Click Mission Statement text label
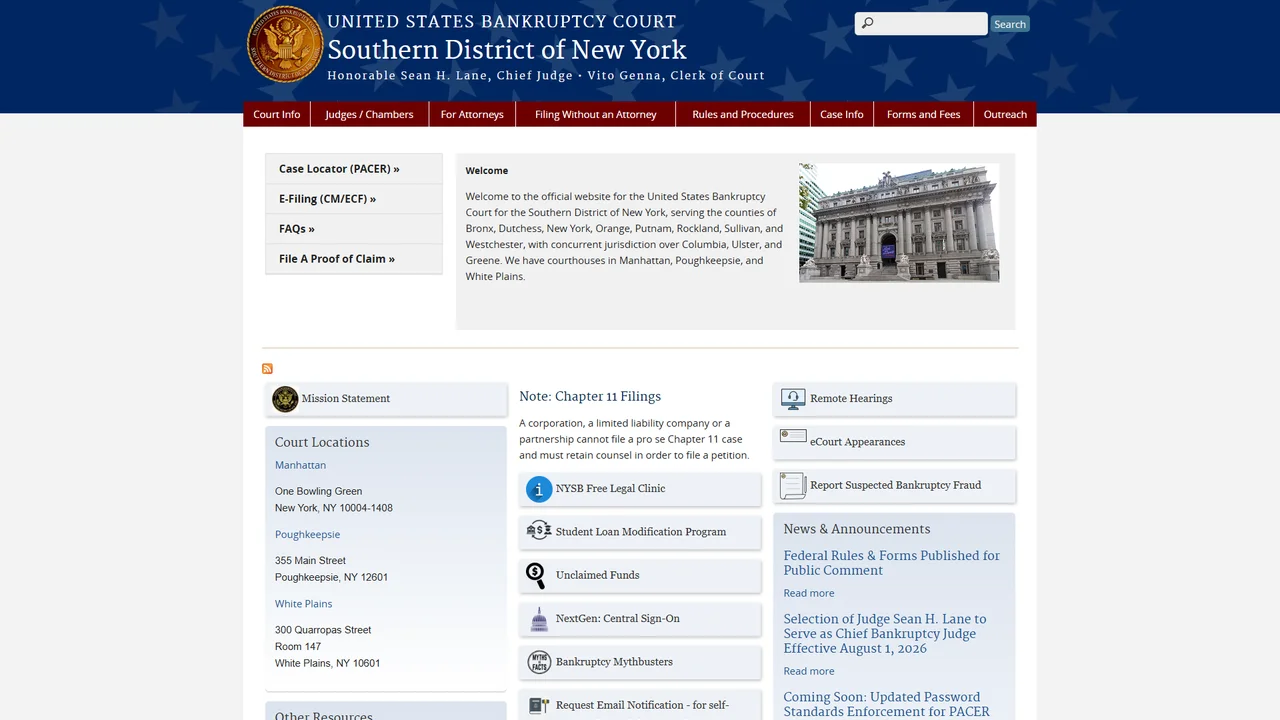This screenshot has width=1280, height=720. [346, 399]
